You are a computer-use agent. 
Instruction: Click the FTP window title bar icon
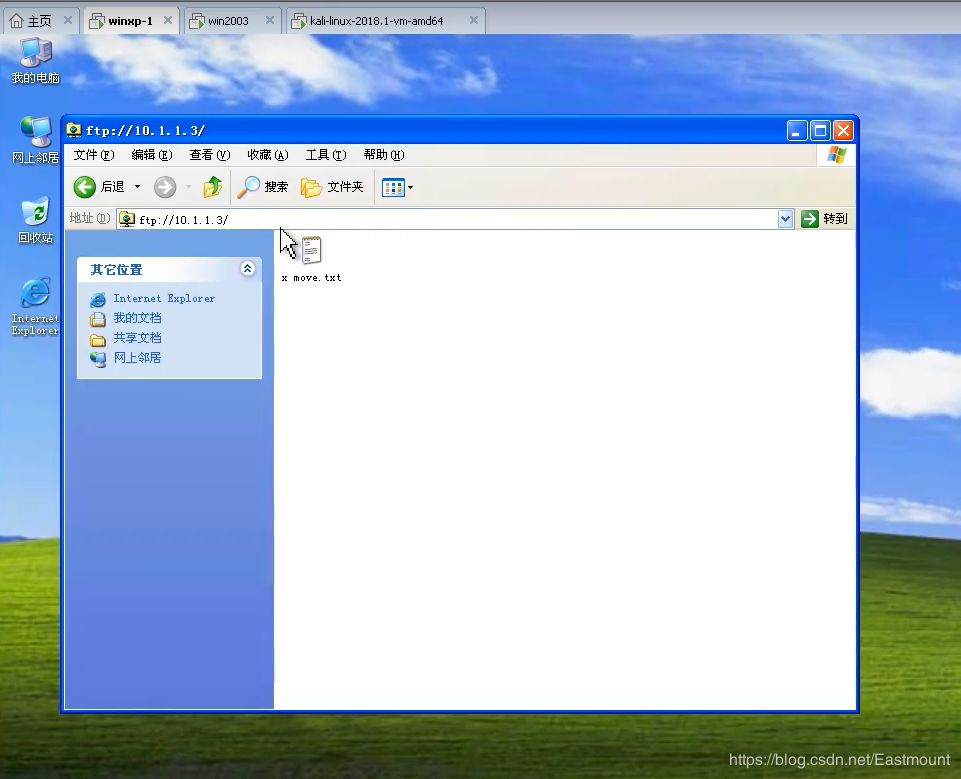(74, 130)
